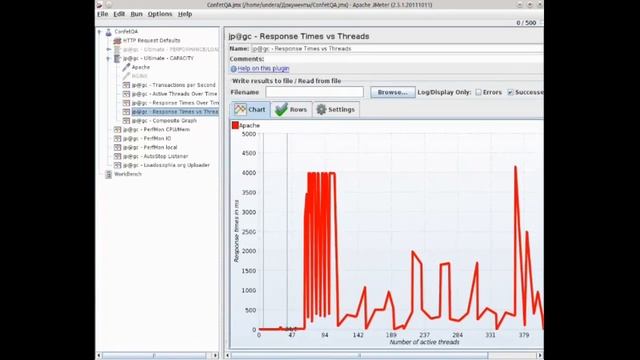Switch to the Rows tab
This screenshot has height=360, width=640.
pos(291,109)
